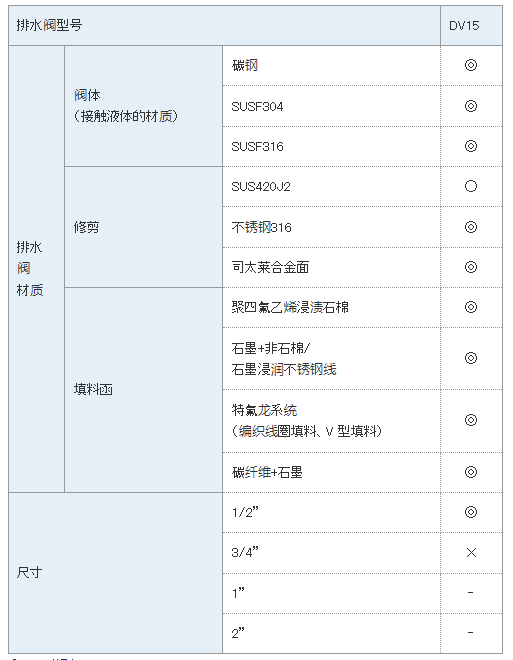The image size is (513, 660).
Task: Click the double-circle mark in SUSF304 row
Action: coord(470,106)
